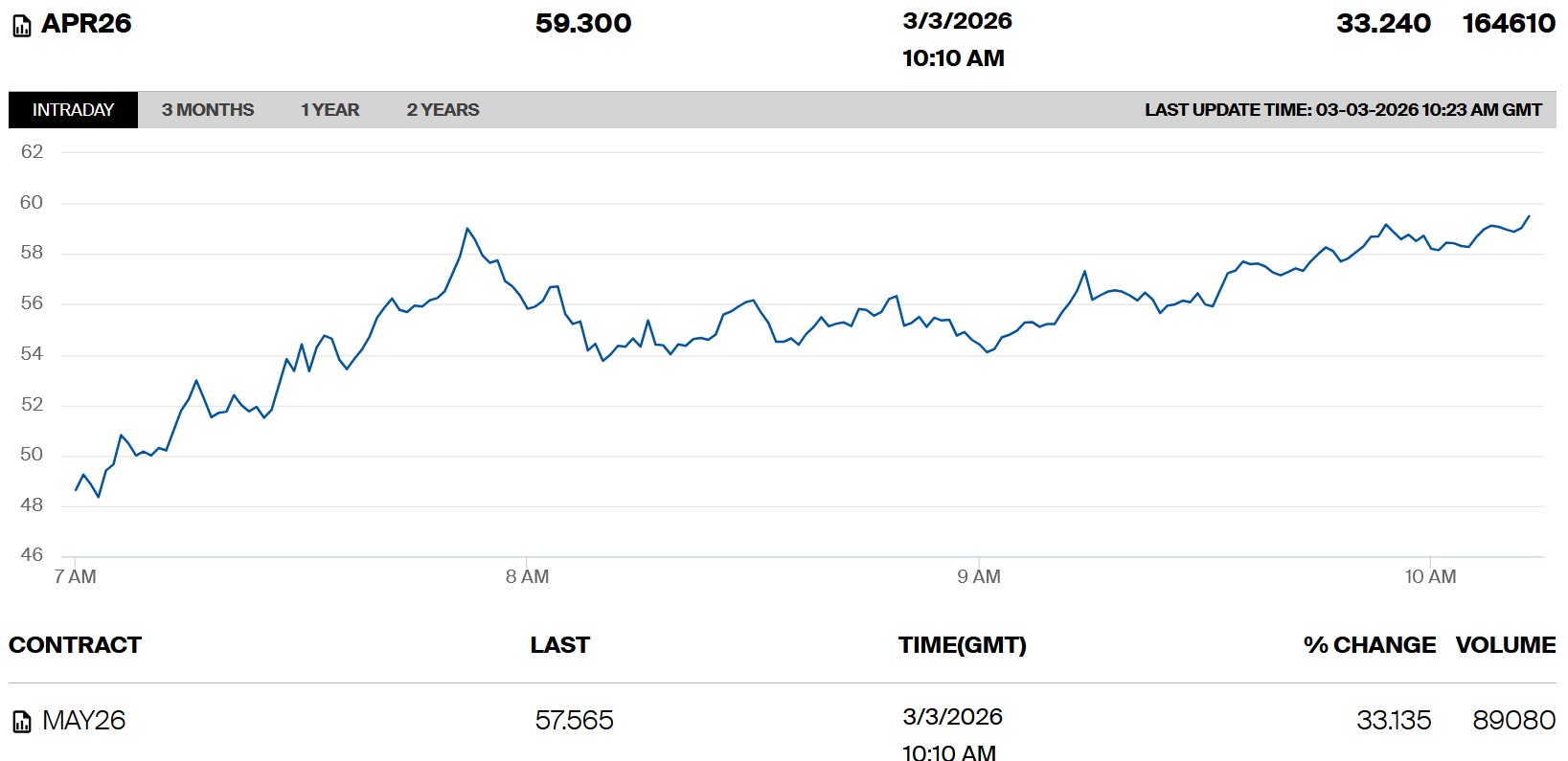This screenshot has width=1568, height=761.
Task: Click the last update time text
Action: click(x=1343, y=110)
